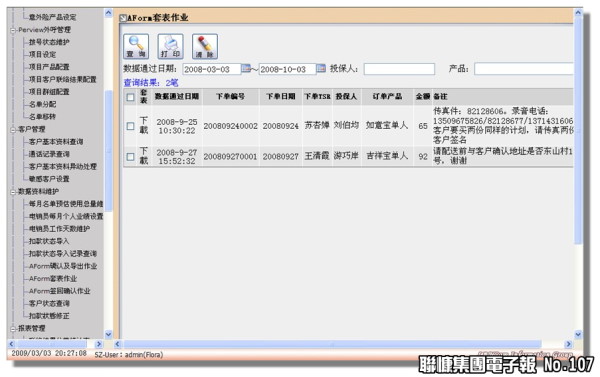Sort by 订单产品 column header

(x=387, y=96)
